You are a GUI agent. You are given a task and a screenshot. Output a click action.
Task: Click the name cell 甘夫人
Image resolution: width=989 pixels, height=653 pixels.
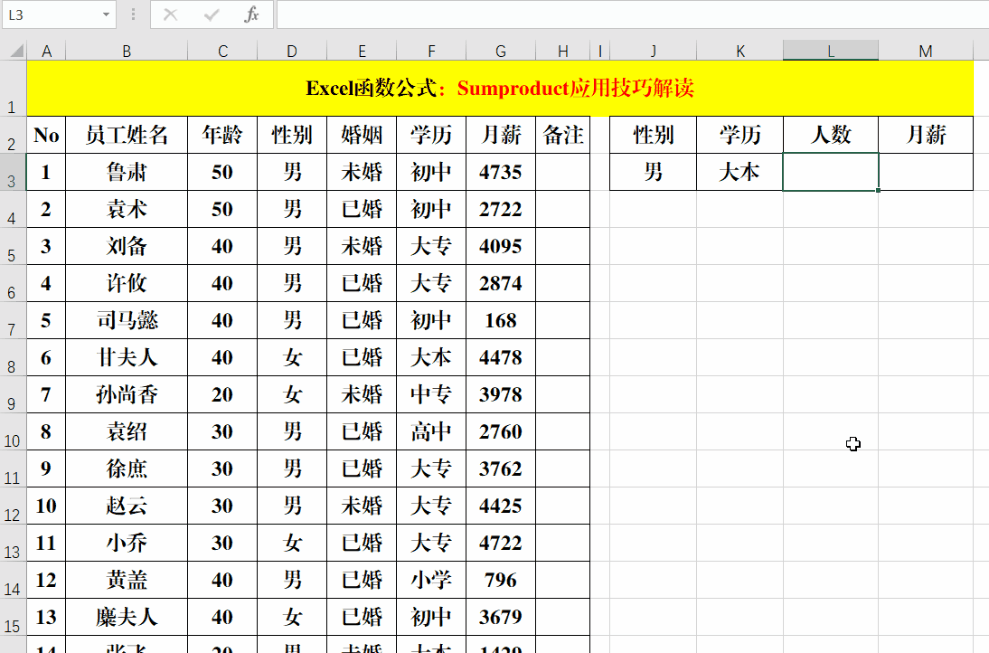click(127, 358)
